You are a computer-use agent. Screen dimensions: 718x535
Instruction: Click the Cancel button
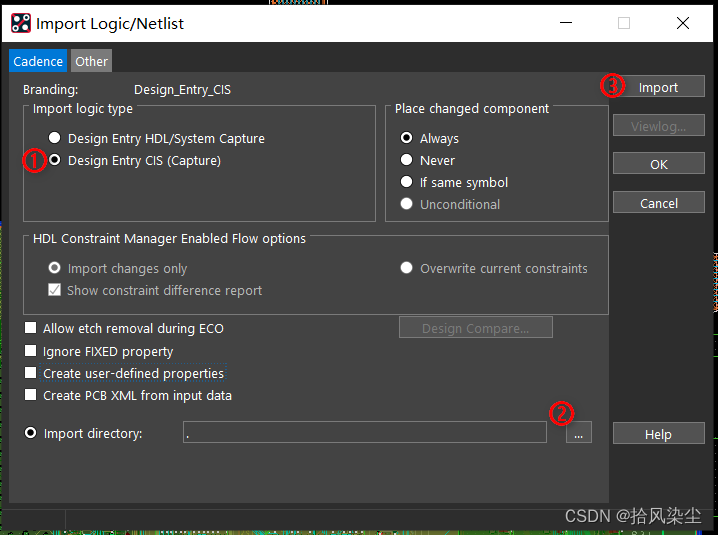click(x=658, y=202)
